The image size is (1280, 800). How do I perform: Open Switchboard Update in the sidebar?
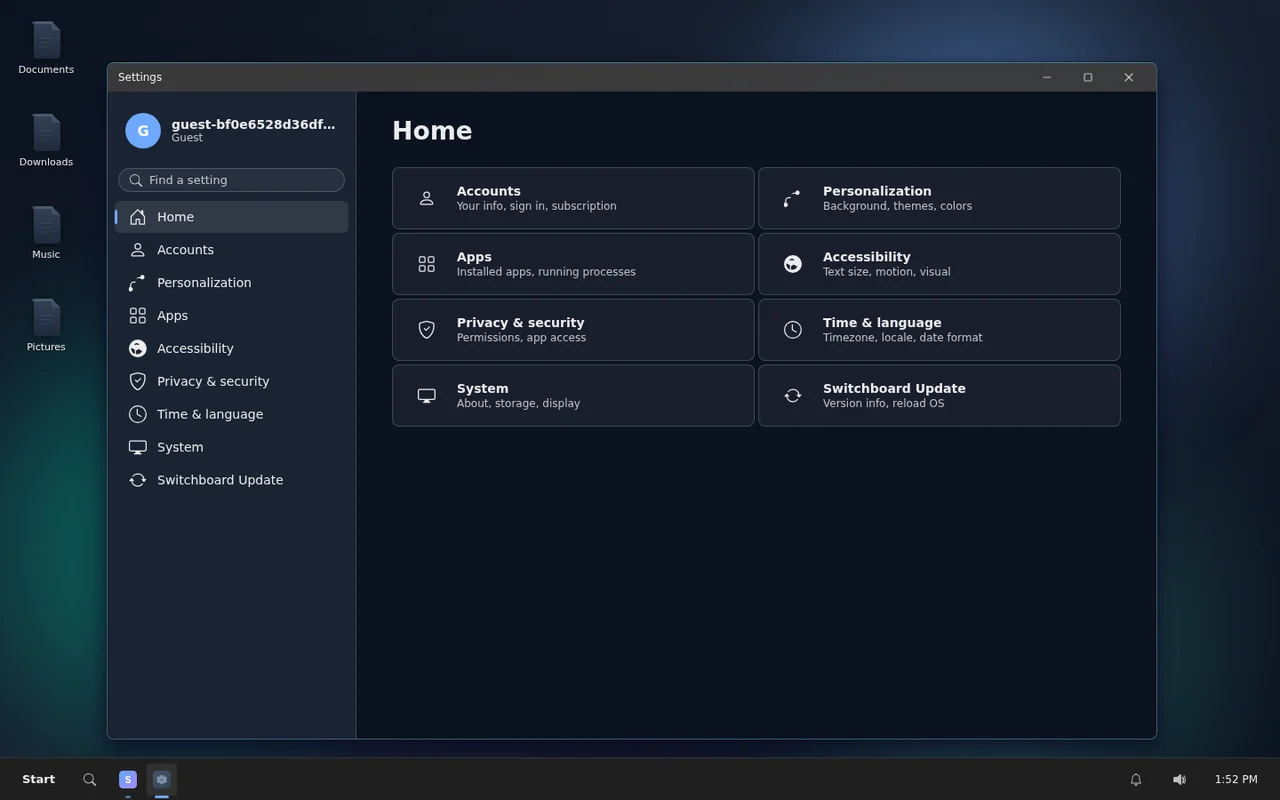232,480
